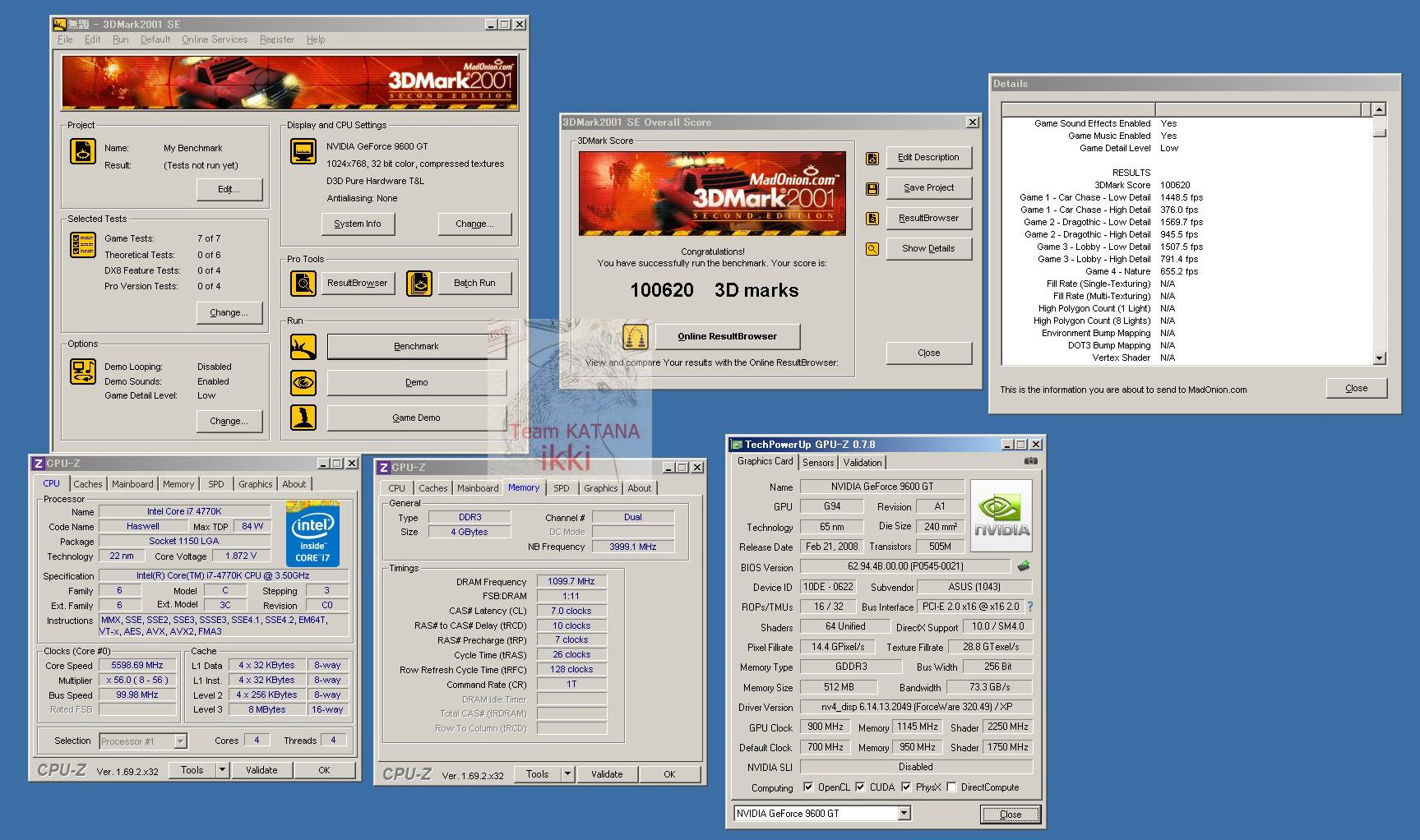
Task: Click the NVIDIA logo in GPU-Z
Action: click(1001, 515)
